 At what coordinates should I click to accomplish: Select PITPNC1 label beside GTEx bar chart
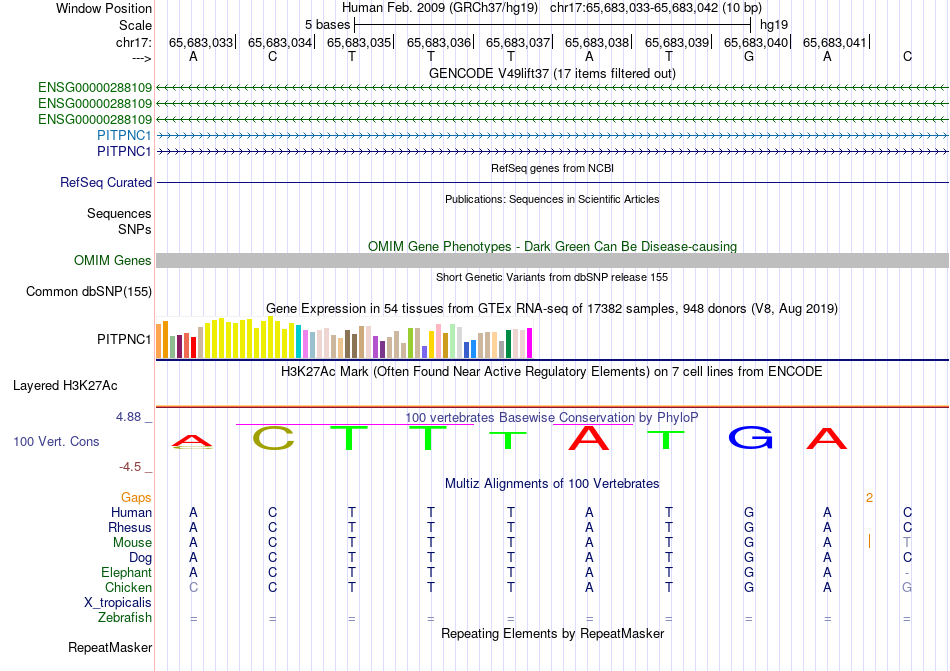point(124,339)
